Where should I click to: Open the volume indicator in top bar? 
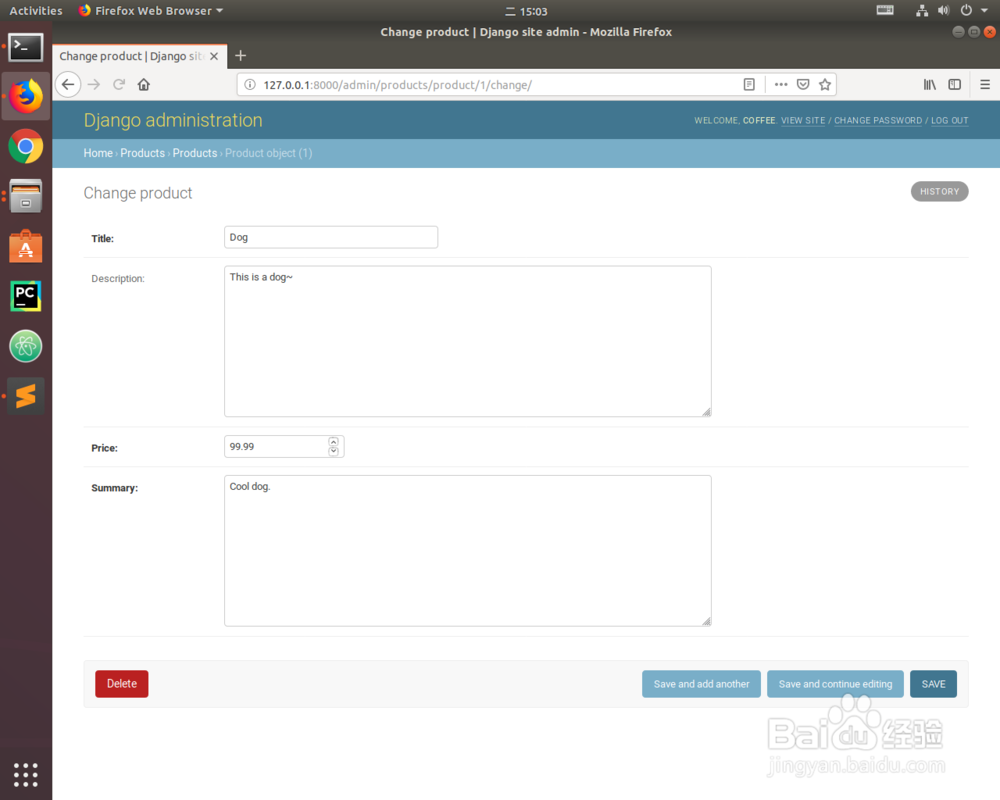tap(944, 11)
